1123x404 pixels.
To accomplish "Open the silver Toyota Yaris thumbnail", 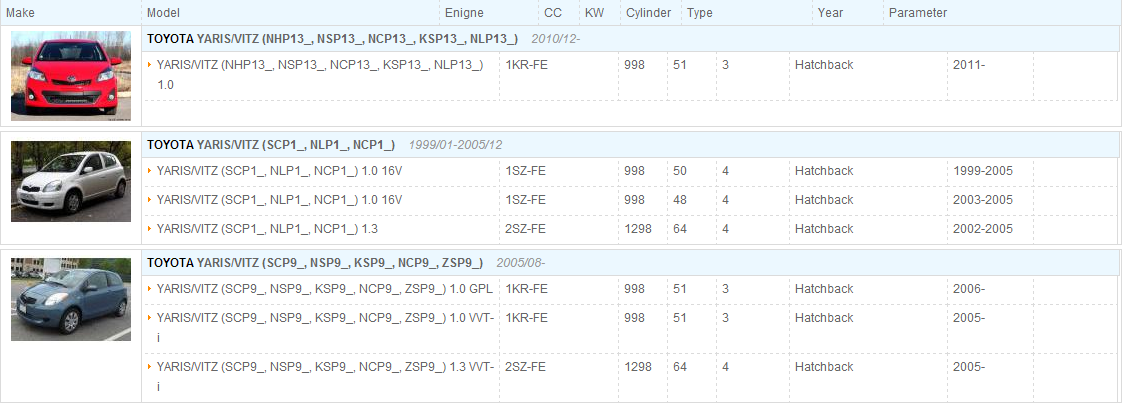I will (71, 181).
